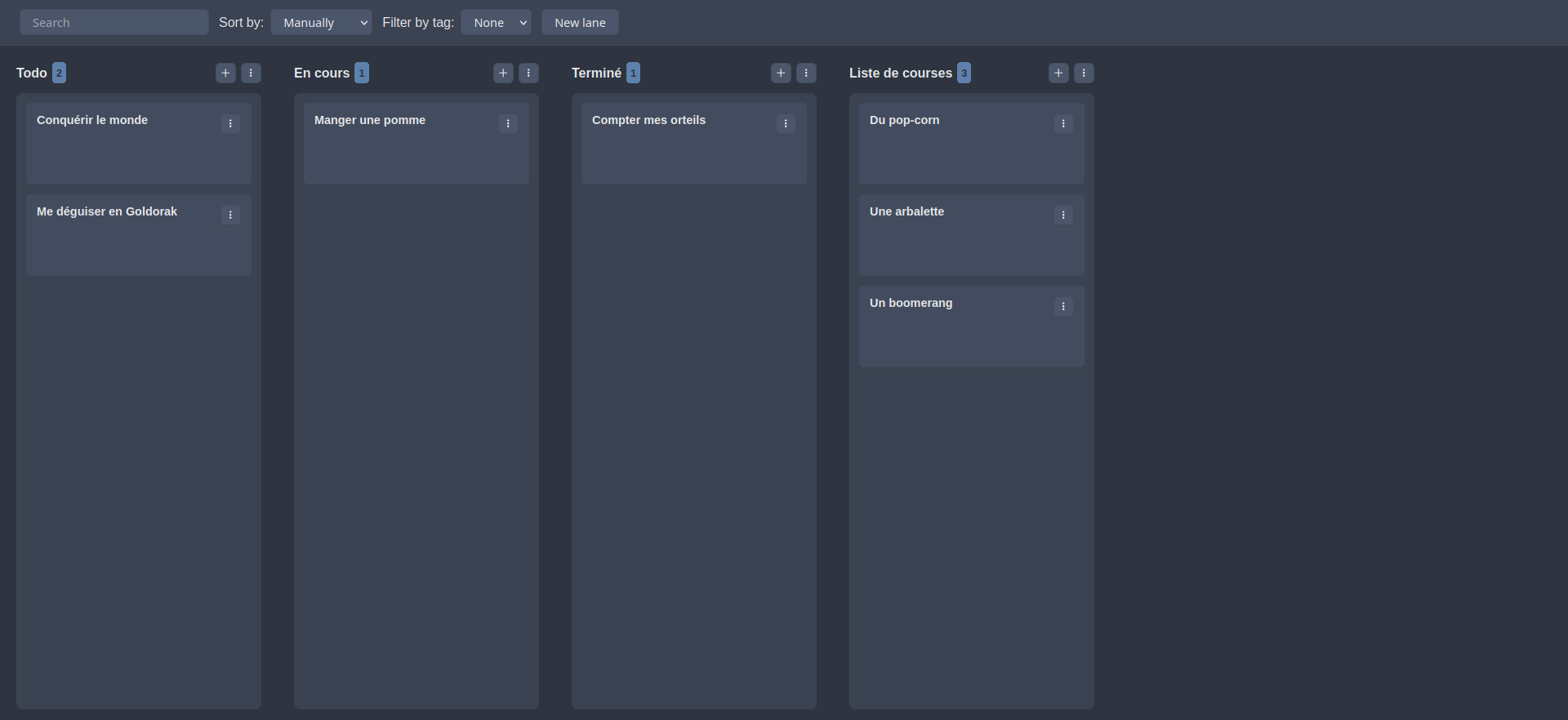This screenshot has width=1568, height=720.
Task: Click the New lane button
Action: [580, 23]
